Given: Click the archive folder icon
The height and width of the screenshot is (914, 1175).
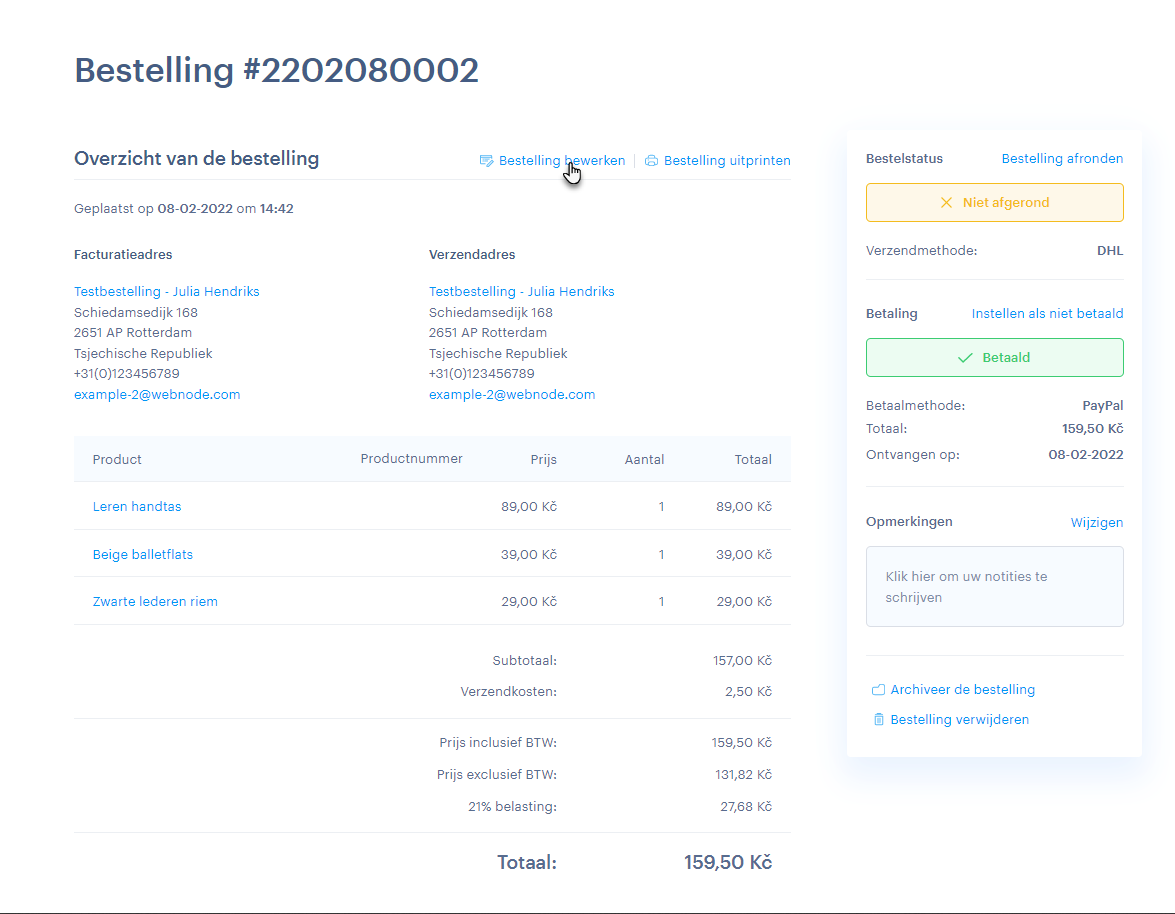Looking at the screenshot, I should (878, 690).
